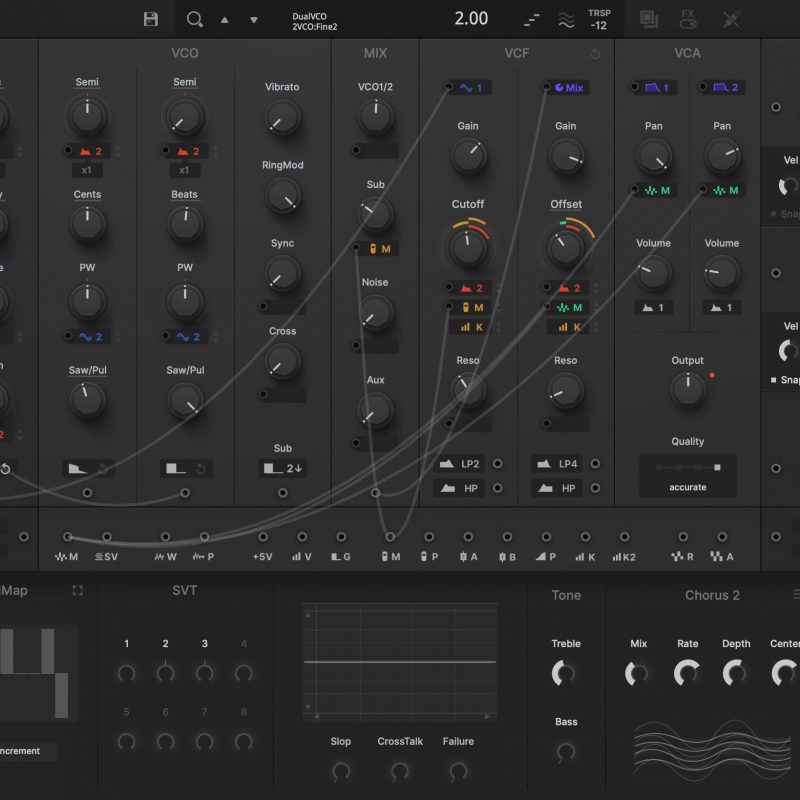
Task: Click the LP4 filter mode button
Action: coord(557,464)
